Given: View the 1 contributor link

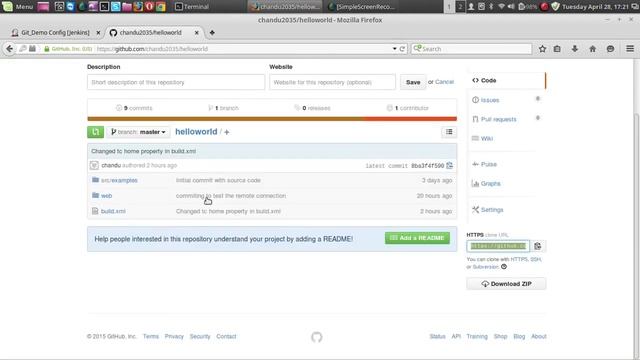Looking at the screenshot, I should pyautogui.click(x=408, y=108).
